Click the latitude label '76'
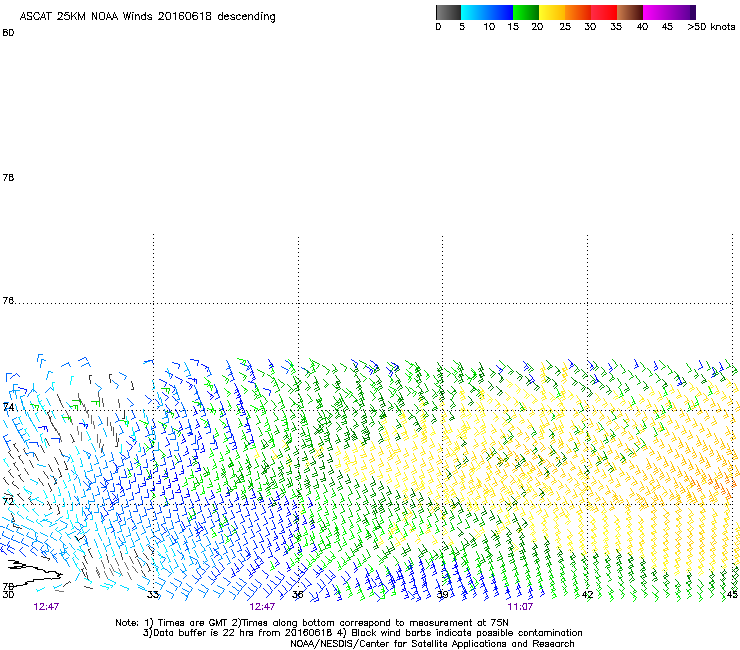The image size is (740, 650). [x=8, y=300]
